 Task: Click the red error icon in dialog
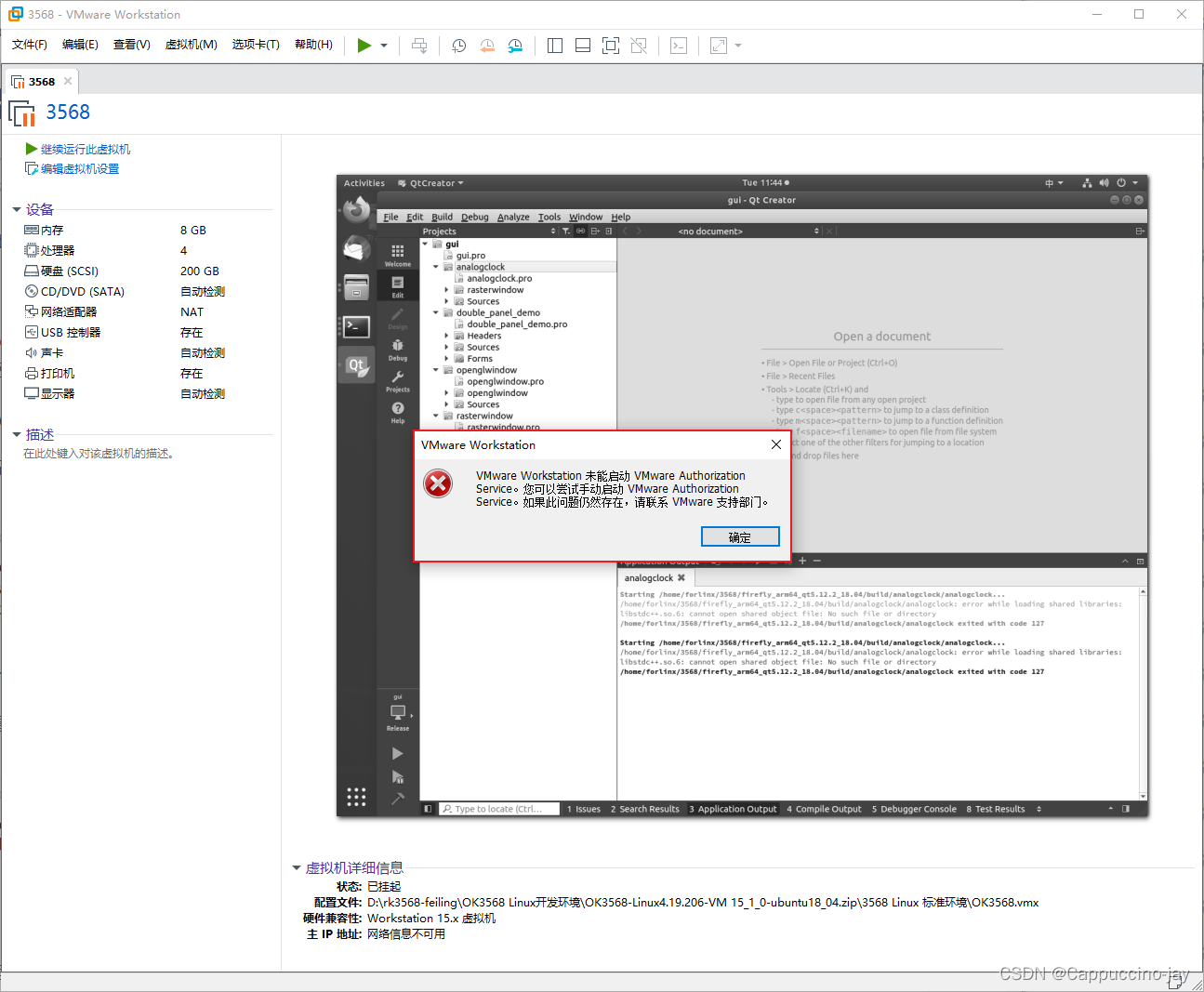click(x=438, y=483)
